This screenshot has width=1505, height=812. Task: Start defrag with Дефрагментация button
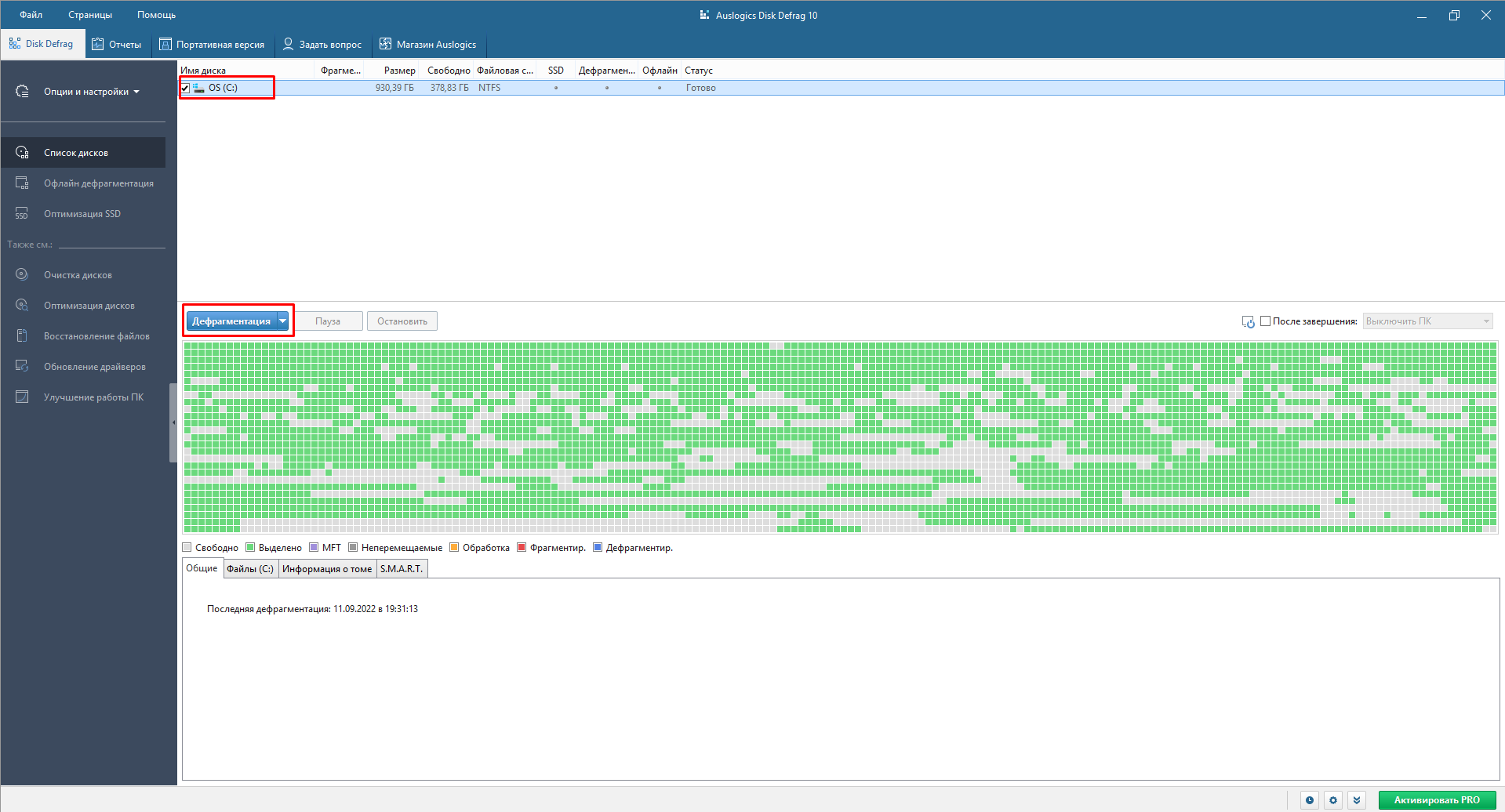[x=231, y=321]
